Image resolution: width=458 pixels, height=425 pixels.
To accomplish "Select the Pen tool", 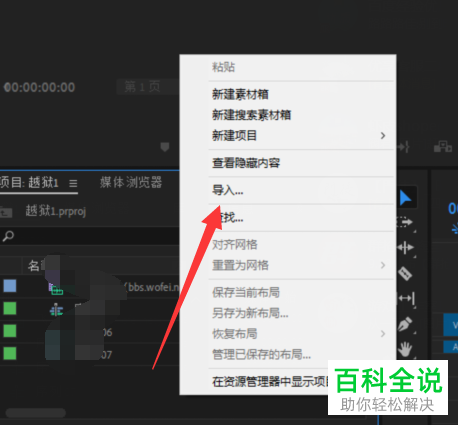I will click(x=405, y=324).
